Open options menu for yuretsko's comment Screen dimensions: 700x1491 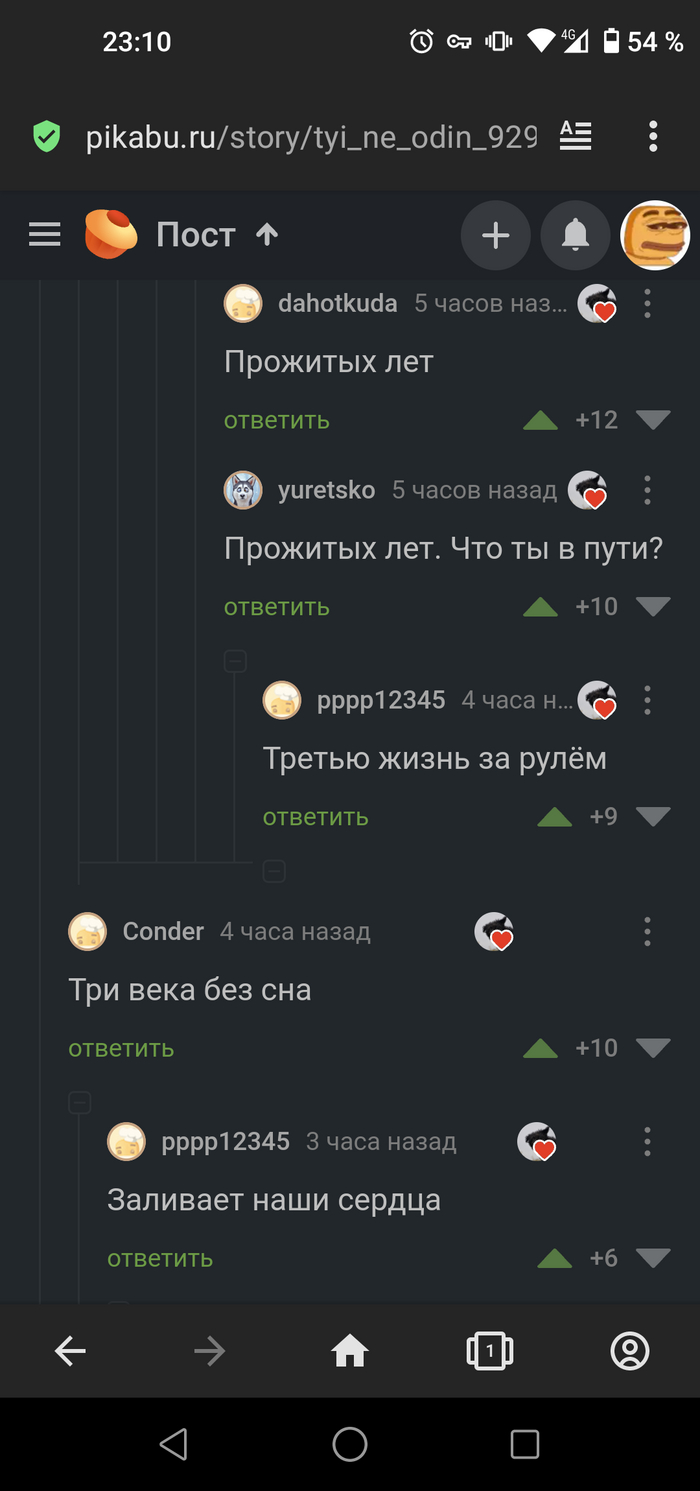point(647,490)
